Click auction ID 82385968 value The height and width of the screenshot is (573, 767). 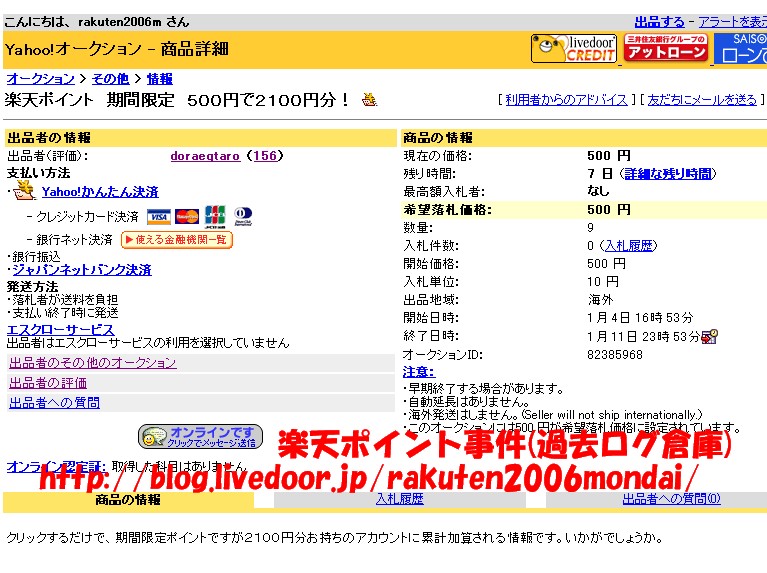[615, 355]
